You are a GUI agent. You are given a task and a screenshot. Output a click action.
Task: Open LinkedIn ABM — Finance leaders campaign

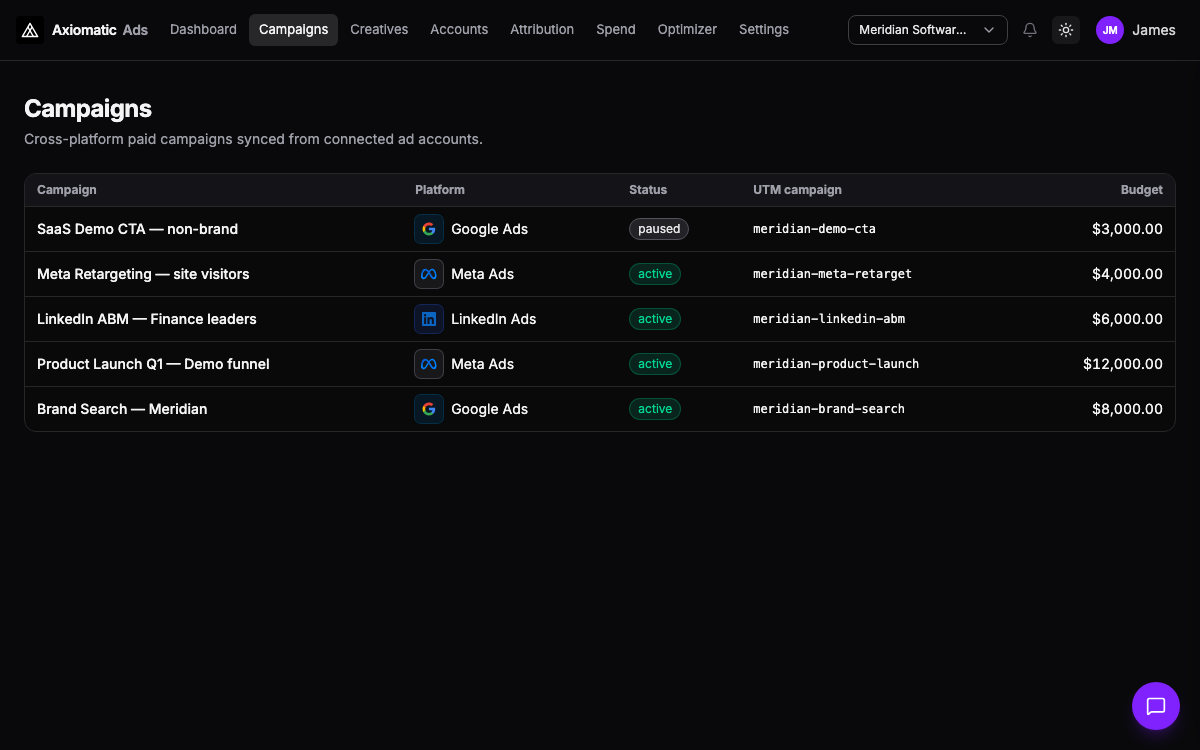tap(147, 319)
